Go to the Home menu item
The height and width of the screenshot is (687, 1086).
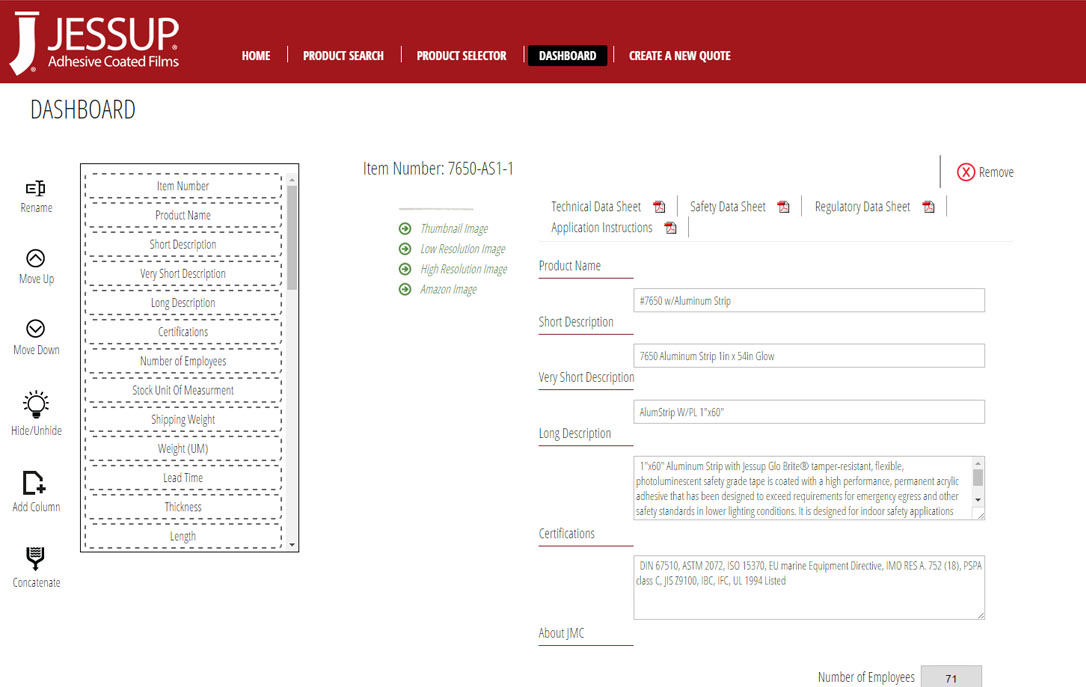pos(256,55)
